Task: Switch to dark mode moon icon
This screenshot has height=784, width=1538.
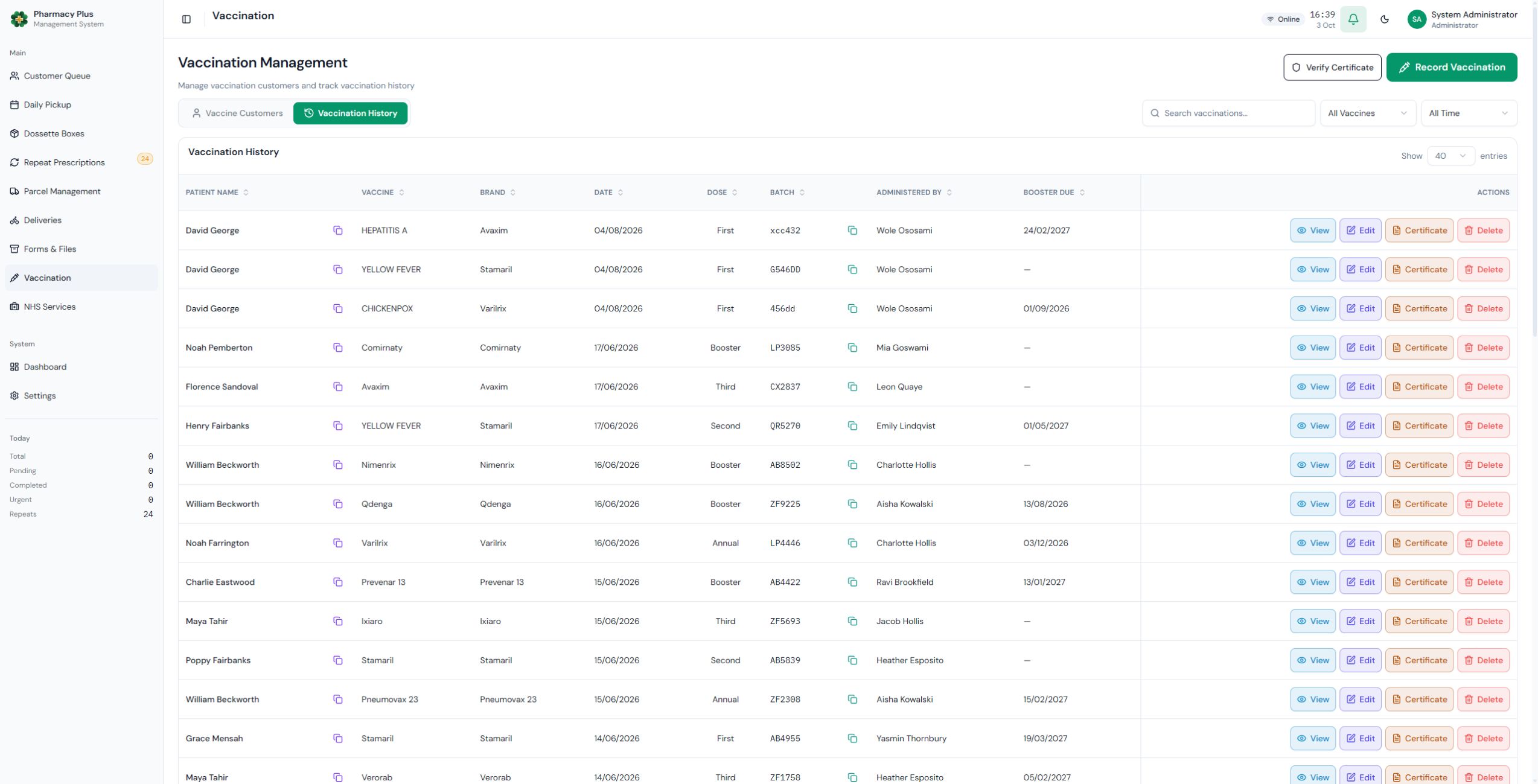Action: 1385,19
